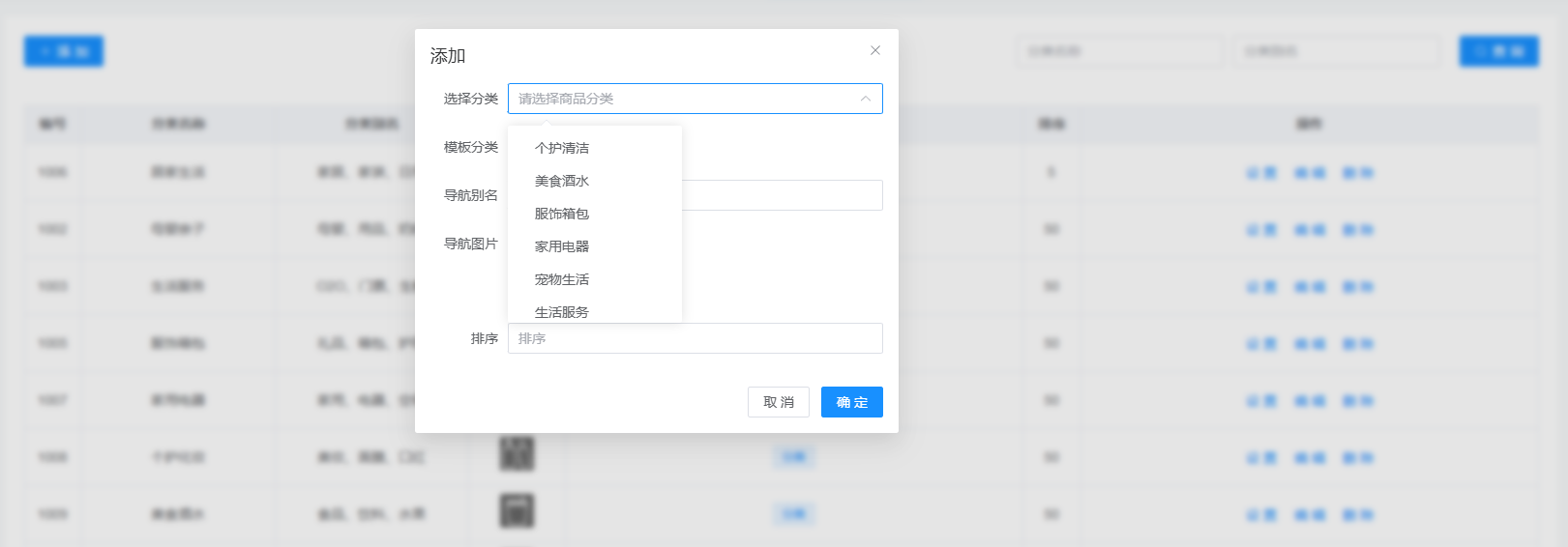The height and width of the screenshot is (547, 1568).
Task: Click the first blurred search input field
Action: pos(1119,51)
